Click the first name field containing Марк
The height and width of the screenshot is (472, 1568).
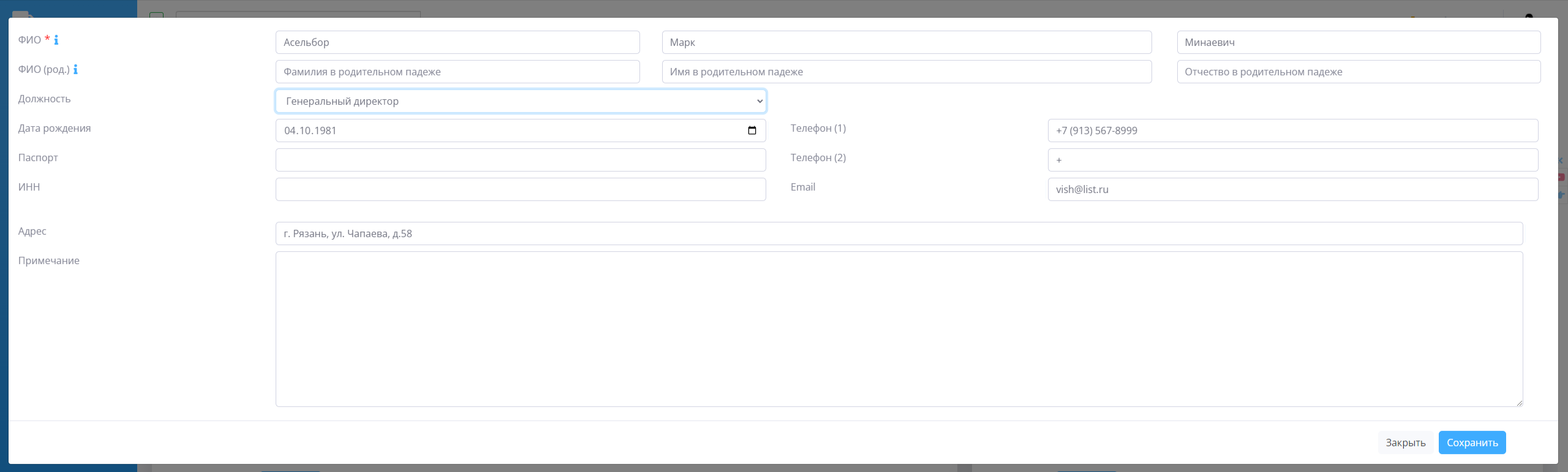[906, 42]
